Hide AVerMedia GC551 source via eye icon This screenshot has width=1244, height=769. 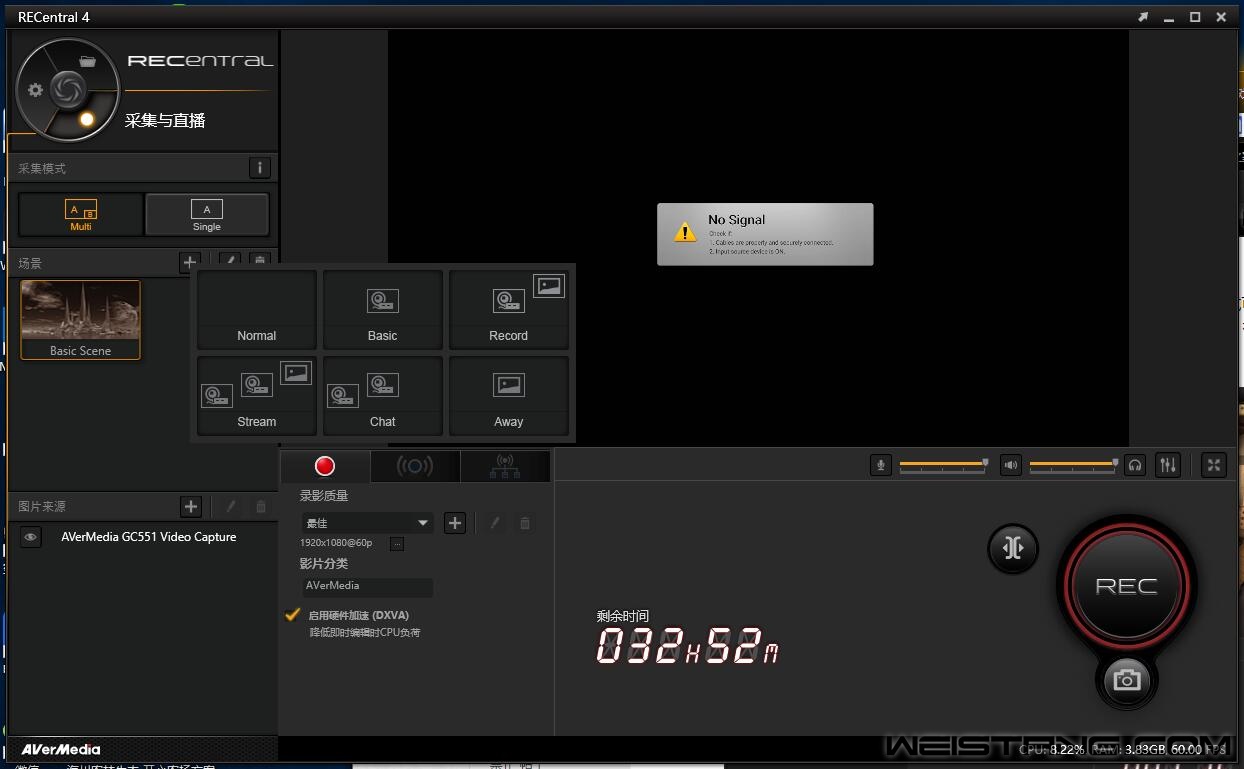[x=31, y=537]
